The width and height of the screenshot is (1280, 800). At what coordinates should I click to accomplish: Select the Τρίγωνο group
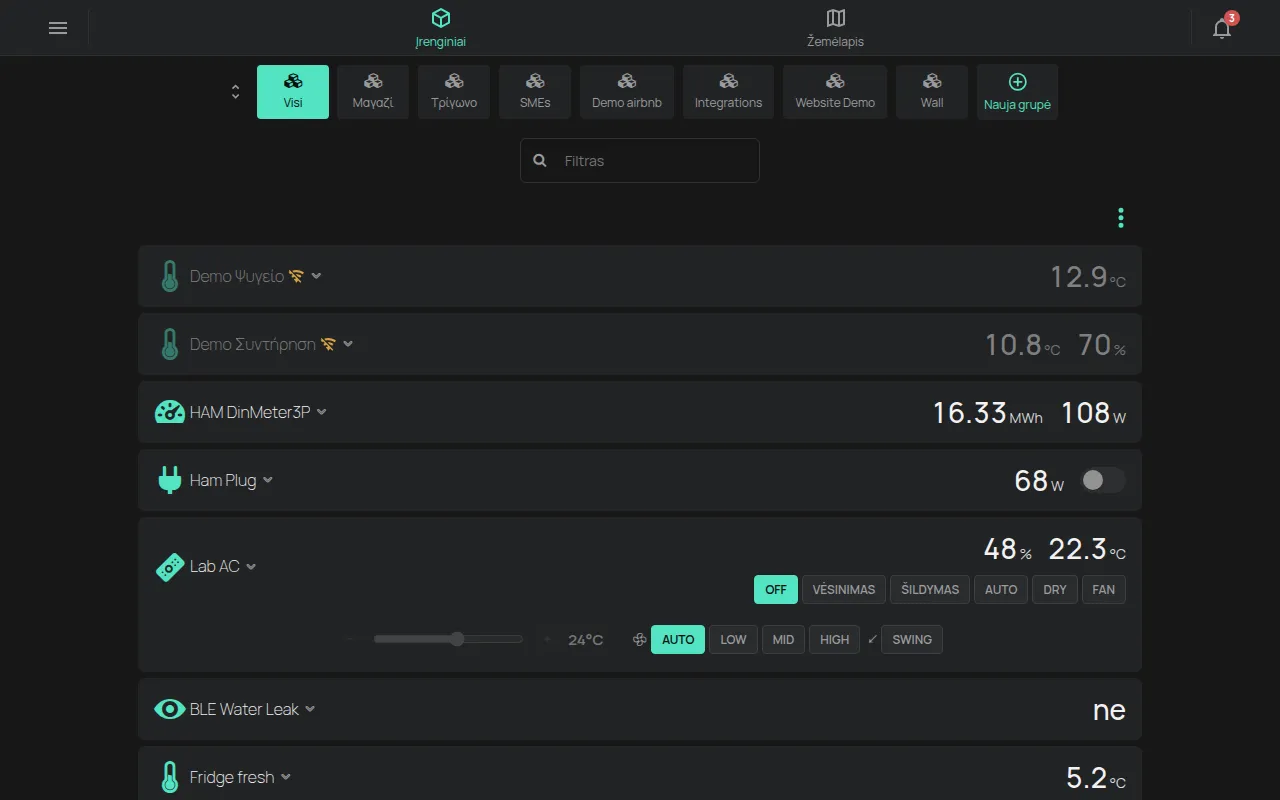point(454,92)
